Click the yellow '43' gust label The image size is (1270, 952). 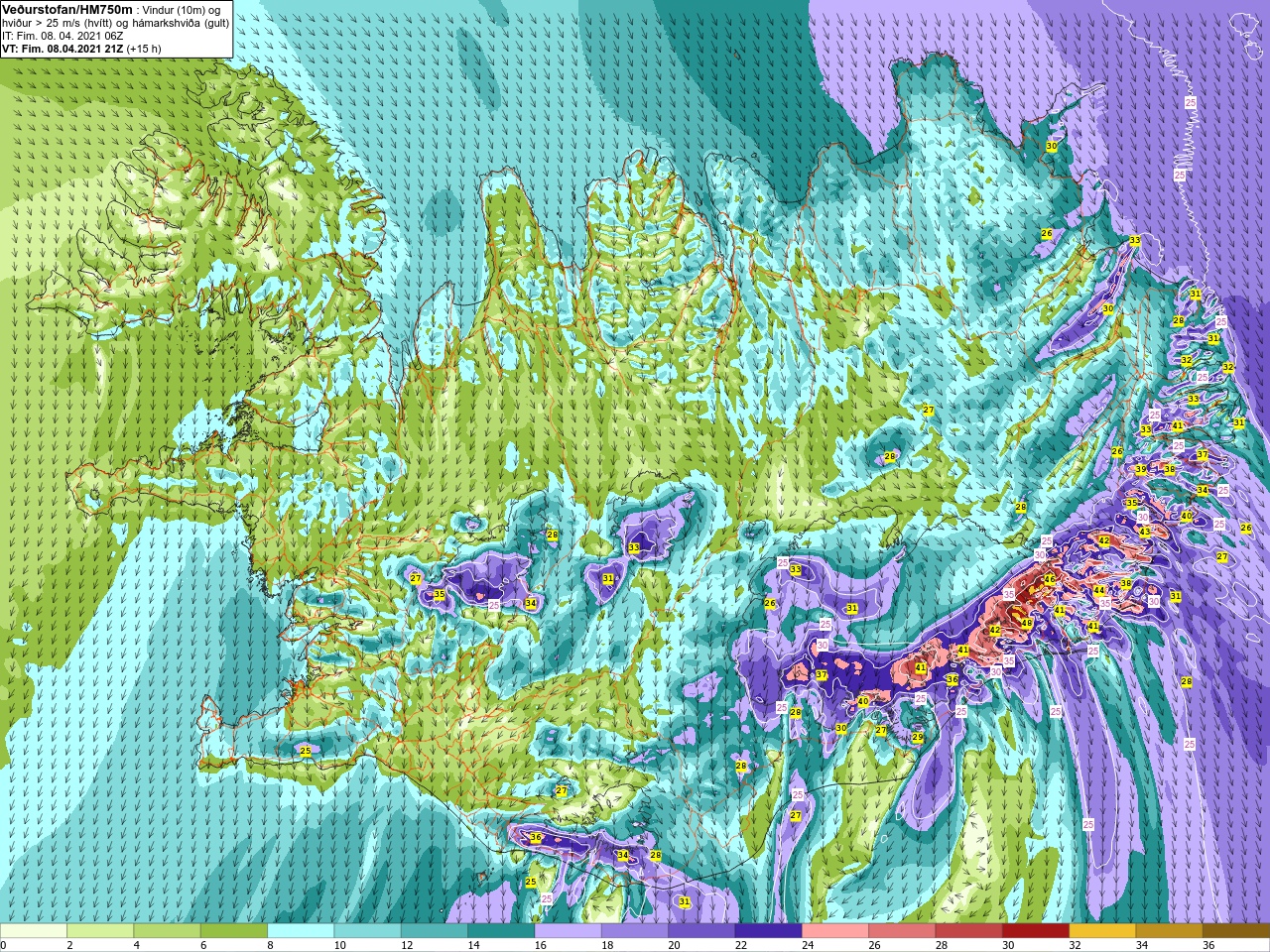click(x=1145, y=532)
